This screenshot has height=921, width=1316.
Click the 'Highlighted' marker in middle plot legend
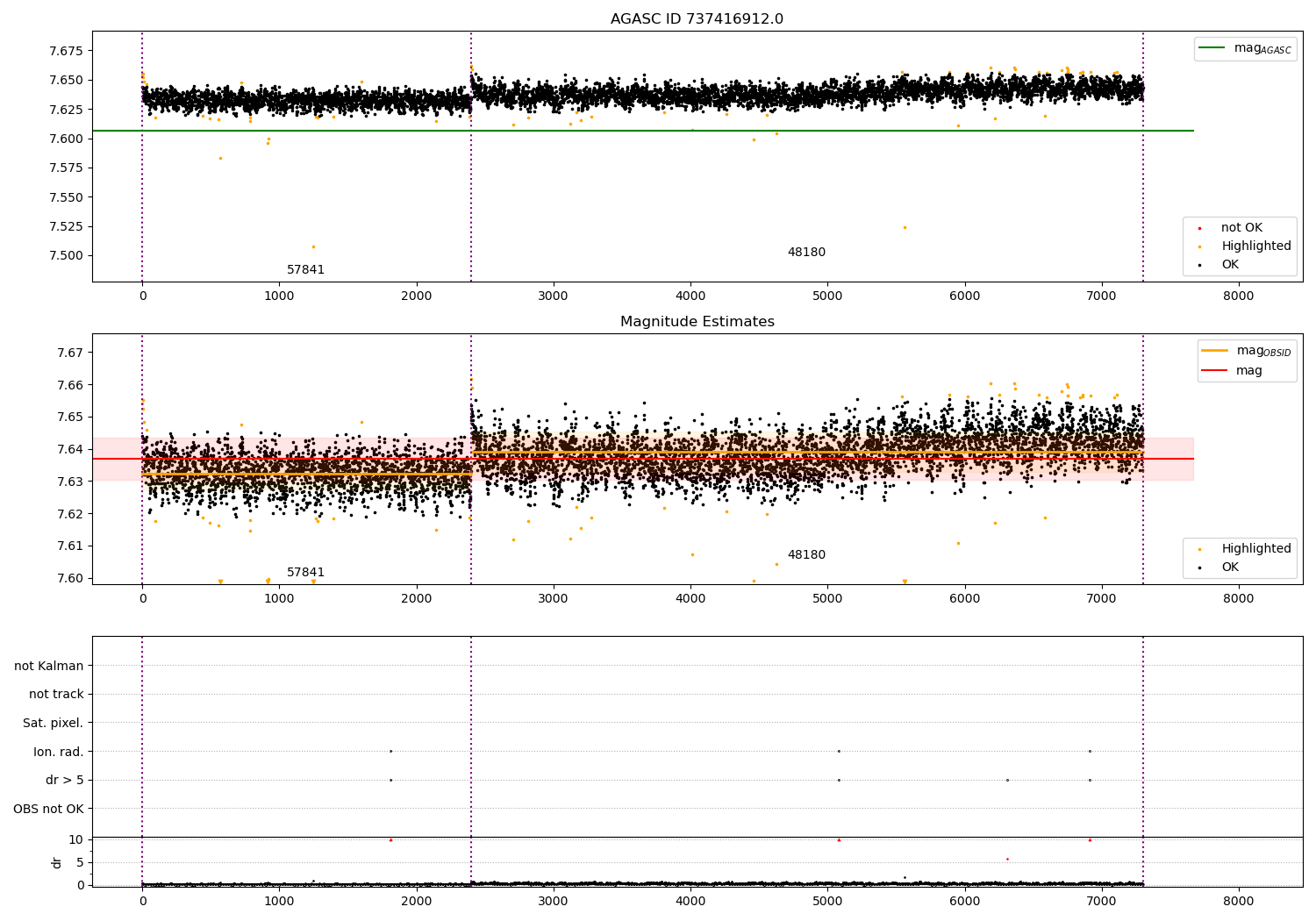point(1199,549)
